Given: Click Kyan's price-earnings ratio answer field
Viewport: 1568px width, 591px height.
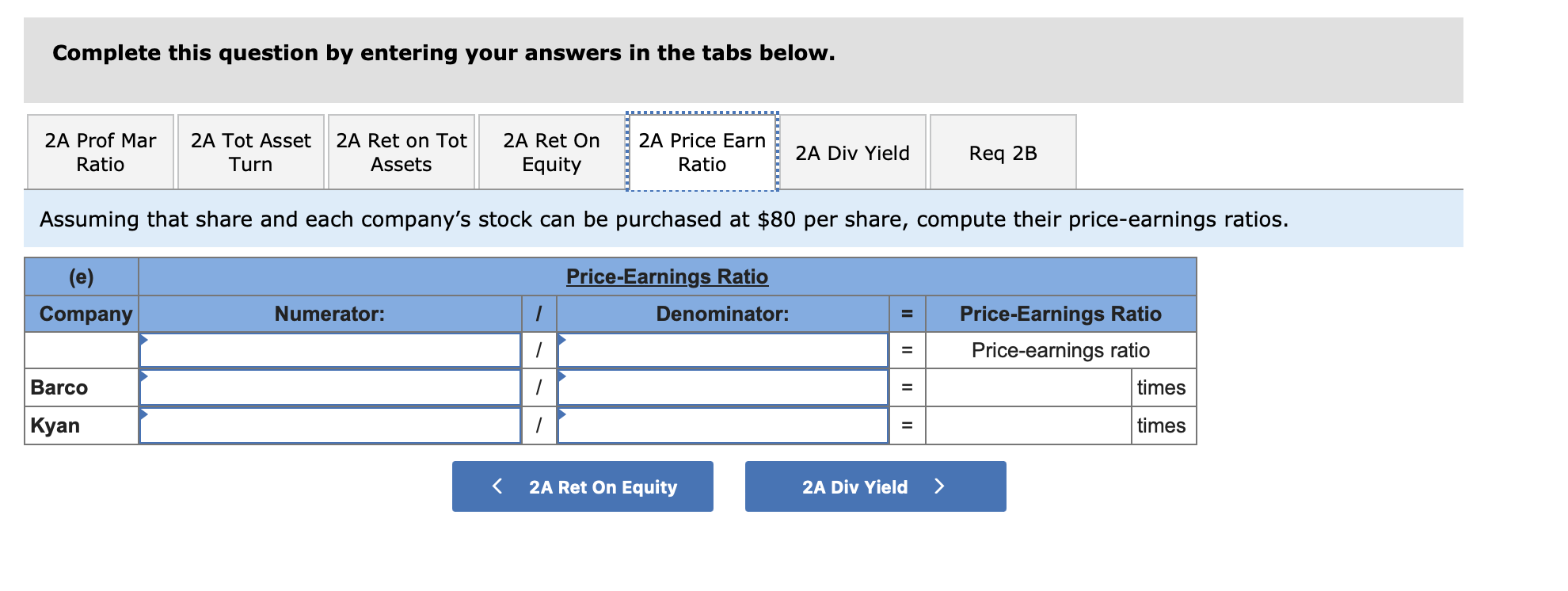Looking at the screenshot, I should tap(1029, 425).
